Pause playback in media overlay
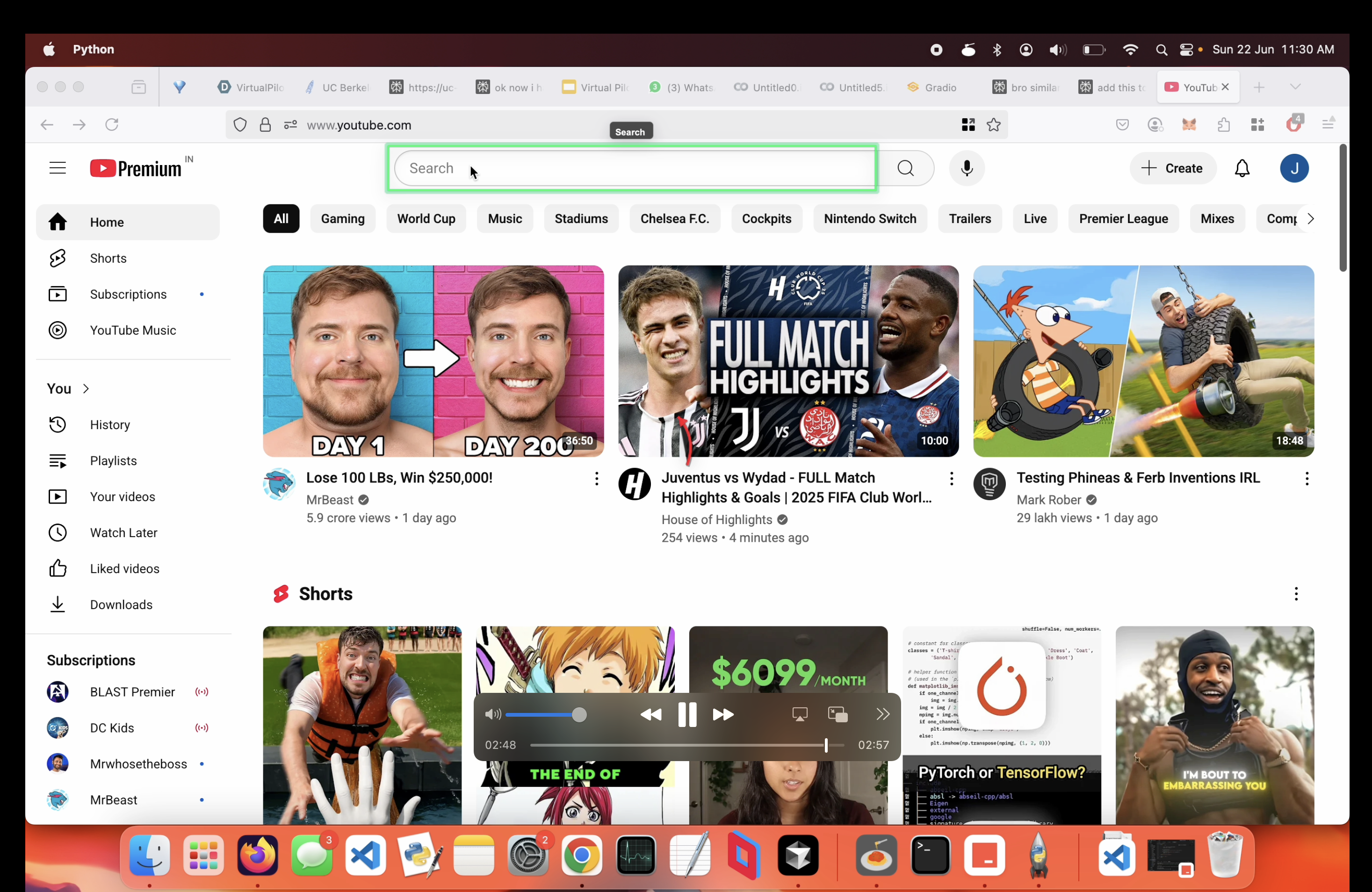1372x892 pixels. tap(686, 714)
